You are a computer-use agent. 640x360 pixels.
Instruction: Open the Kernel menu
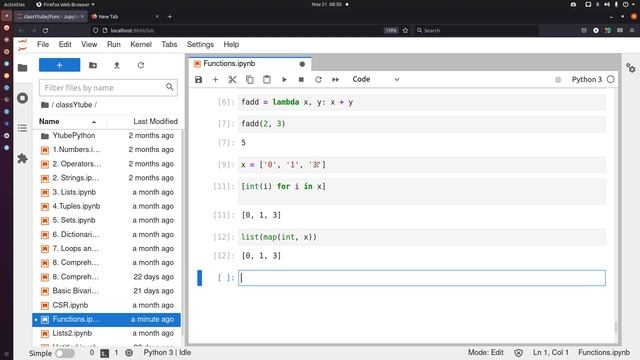(x=141, y=44)
